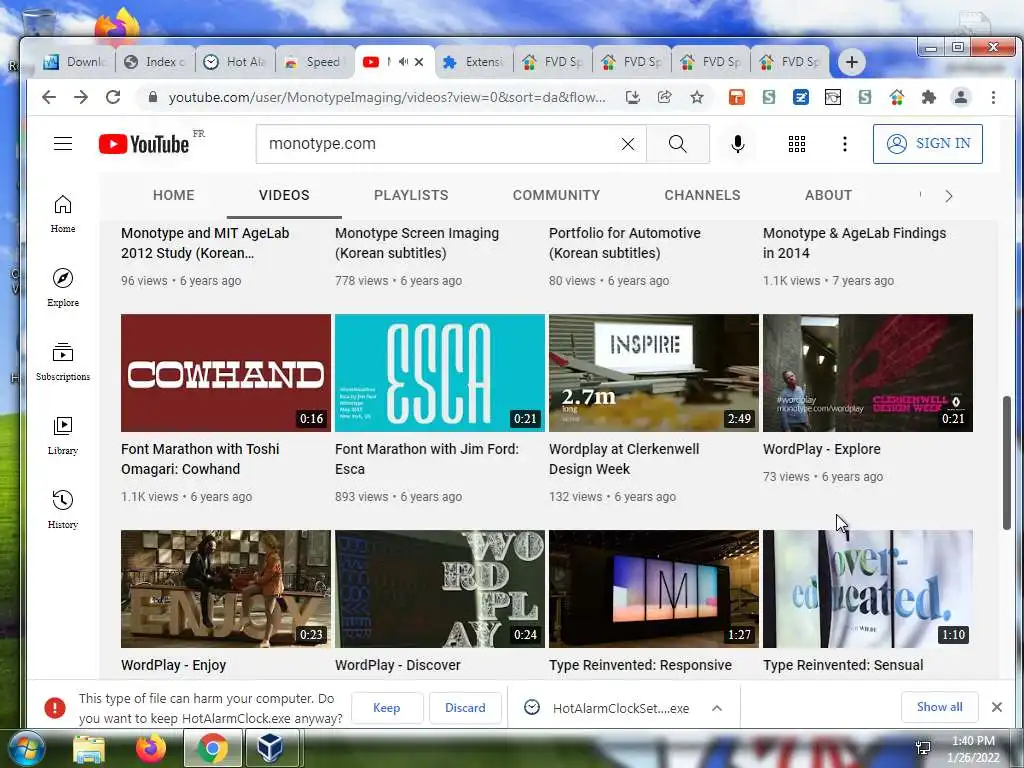Viewport: 1024px width, 768px height.
Task: Open the CHANNELS tab
Action: click(x=702, y=195)
